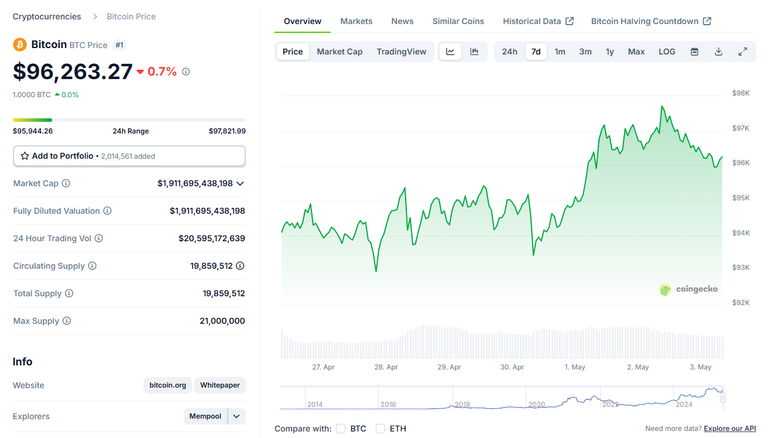Click the $96,263.27 price text
This screenshot has height=438, width=768.
tap(72, 72)
